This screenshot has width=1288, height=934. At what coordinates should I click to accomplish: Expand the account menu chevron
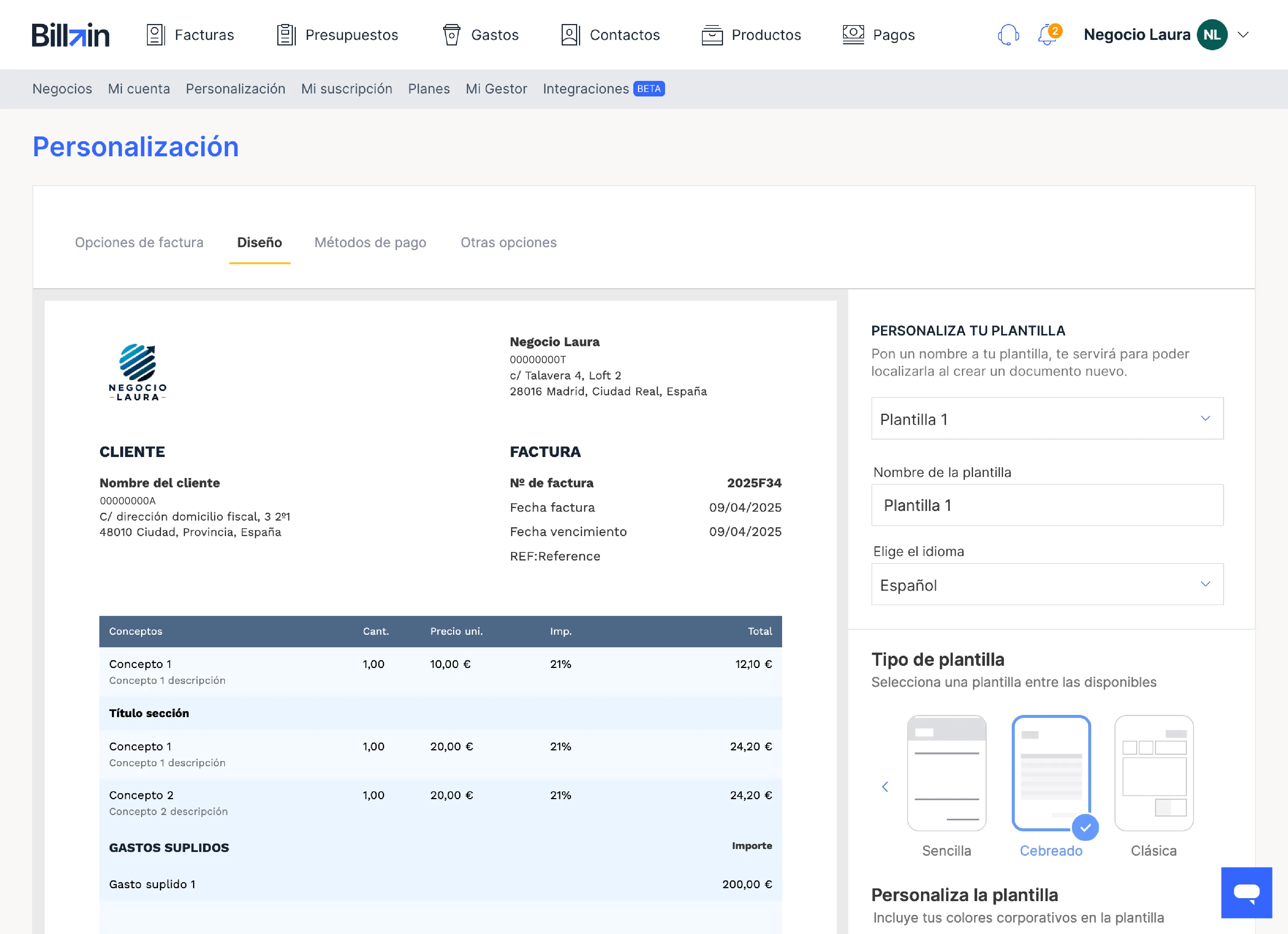1243,35
